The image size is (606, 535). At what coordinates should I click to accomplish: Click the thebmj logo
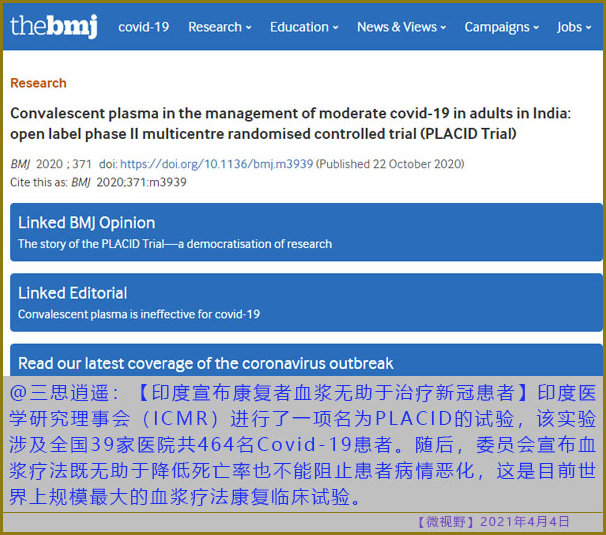pos(54,26)
